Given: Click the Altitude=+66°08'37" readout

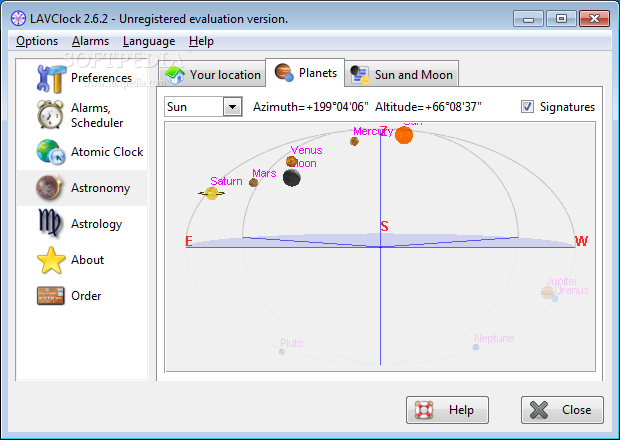Looking at the screenshot, I should (428, 107).
